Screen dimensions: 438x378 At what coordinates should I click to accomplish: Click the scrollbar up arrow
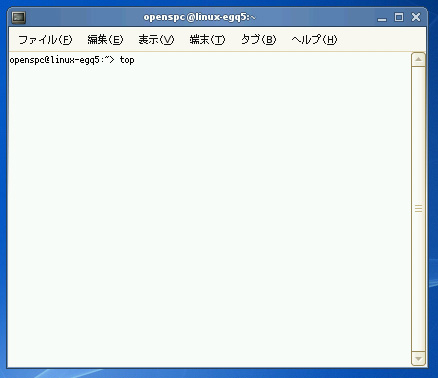(418, 60)
